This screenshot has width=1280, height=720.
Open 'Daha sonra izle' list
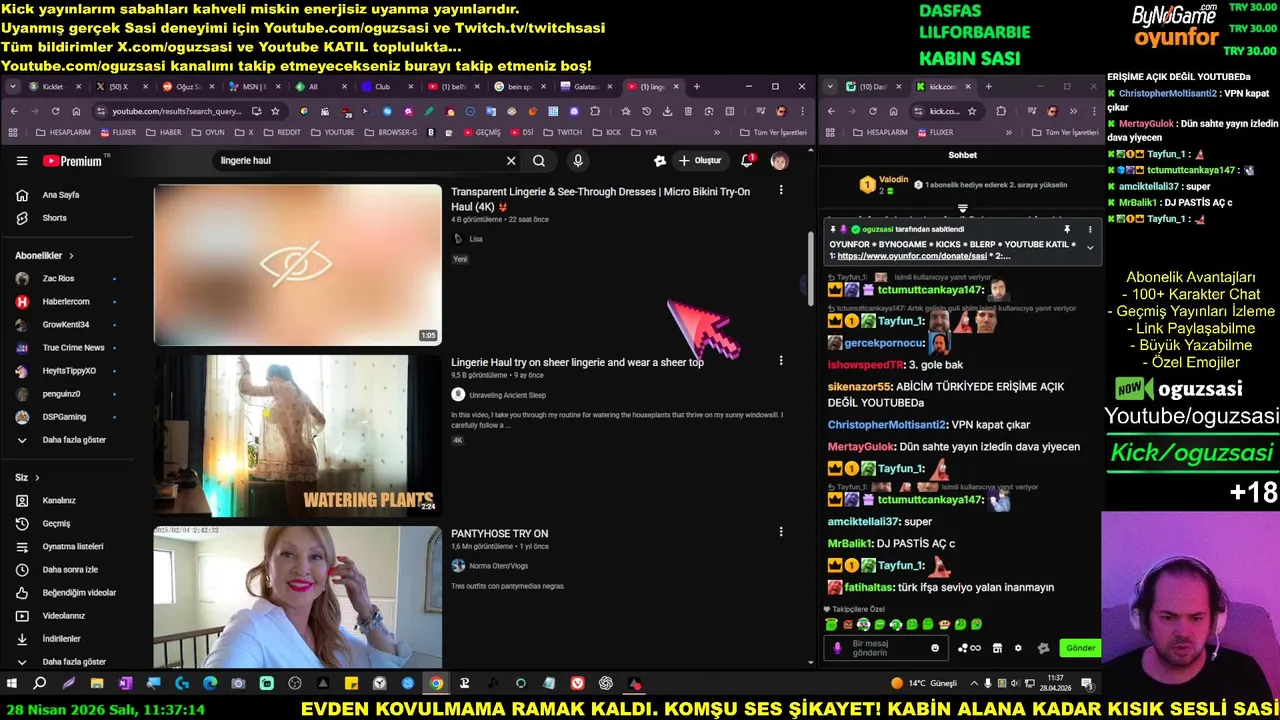click(x=70, y=569)
